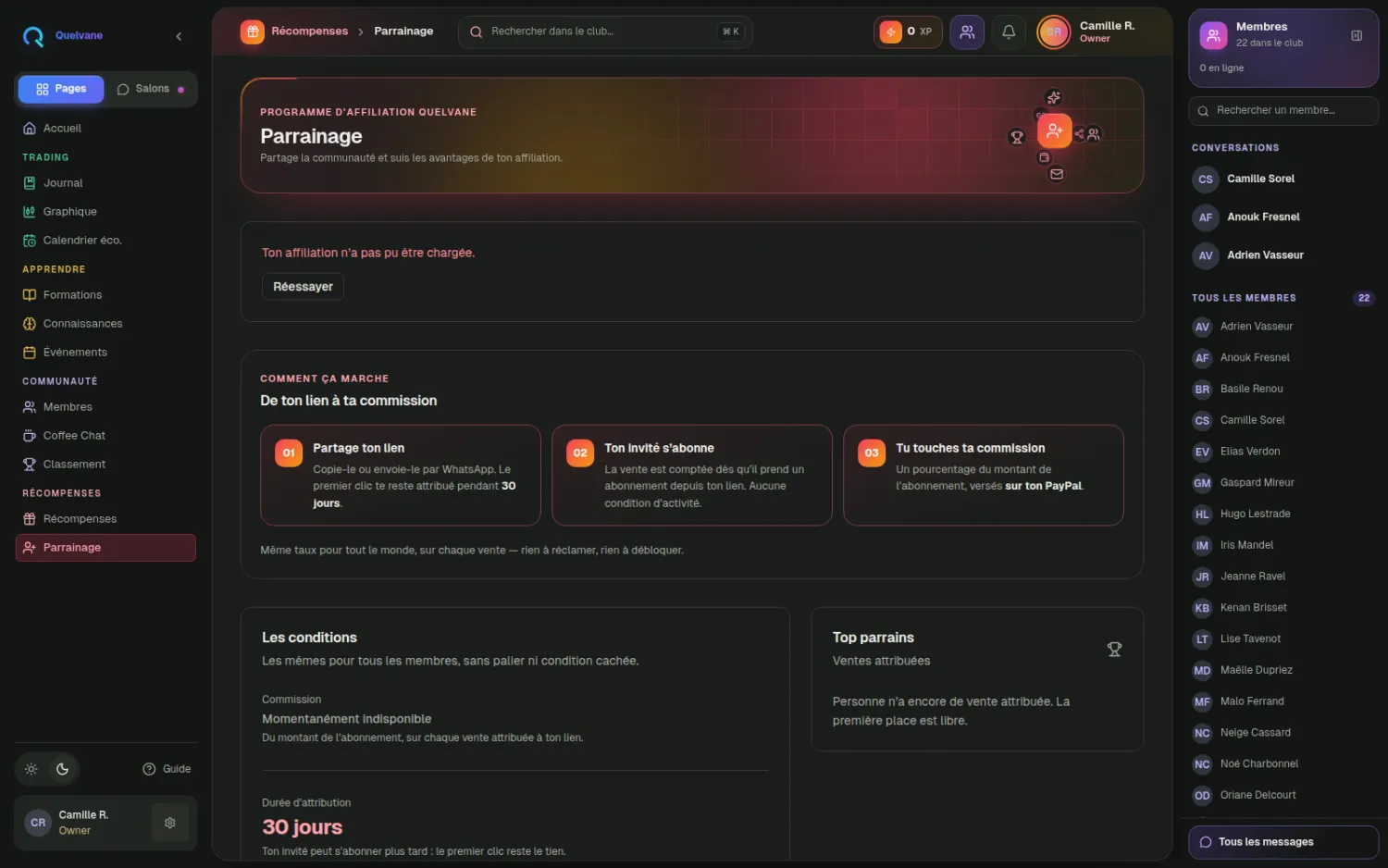Click the Coffee Chat cup icon
This screenshot has width=1388, height=868.
[30, 436]
